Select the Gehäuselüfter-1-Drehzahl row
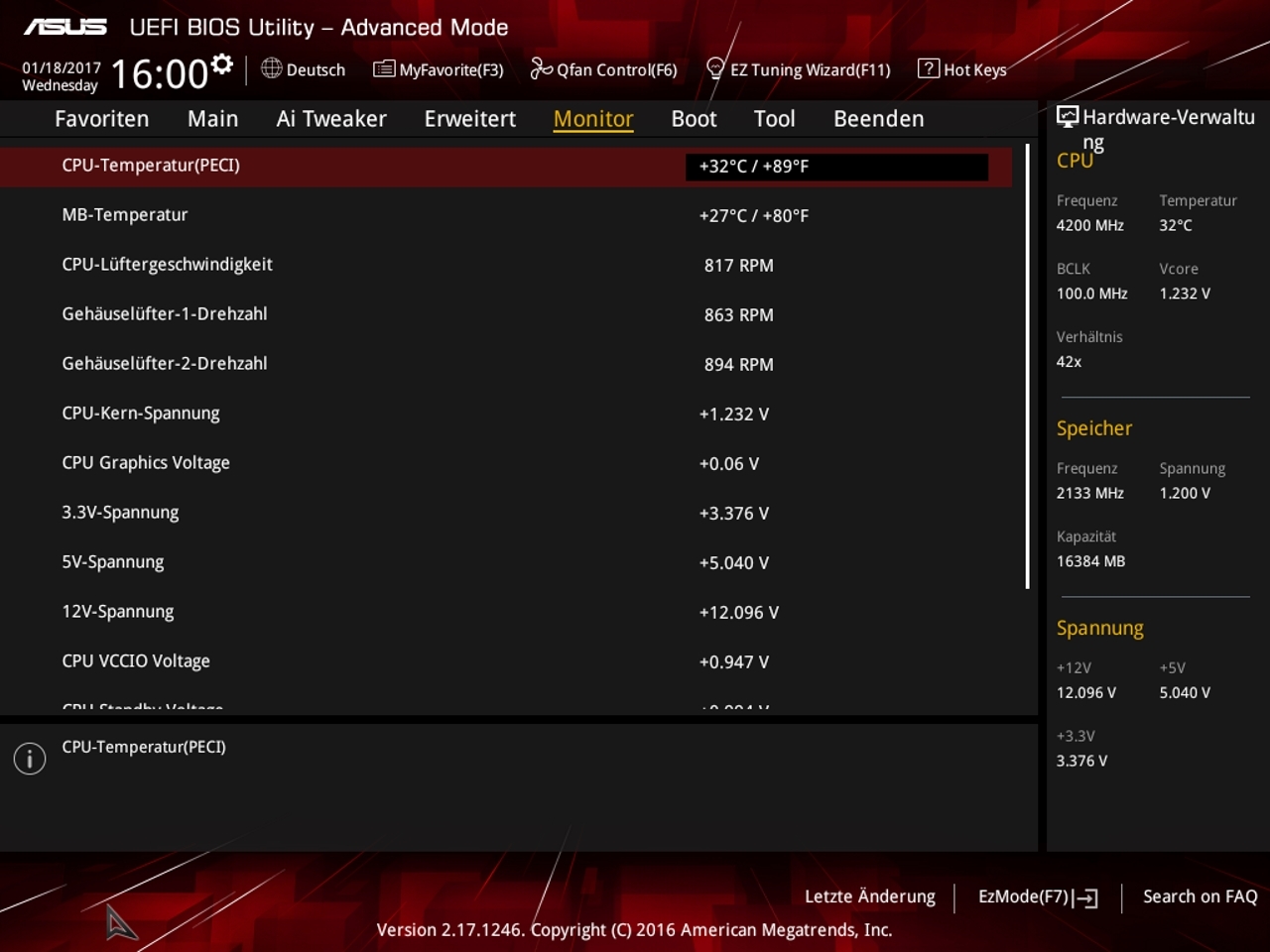 pyautogui.click(x=506, y=314)
